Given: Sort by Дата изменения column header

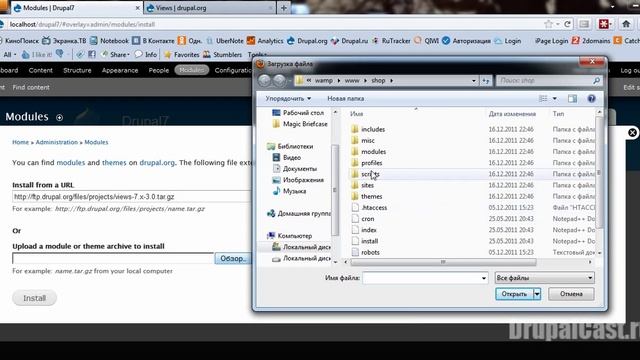Looking at the screenshot, I should [512, 114].
